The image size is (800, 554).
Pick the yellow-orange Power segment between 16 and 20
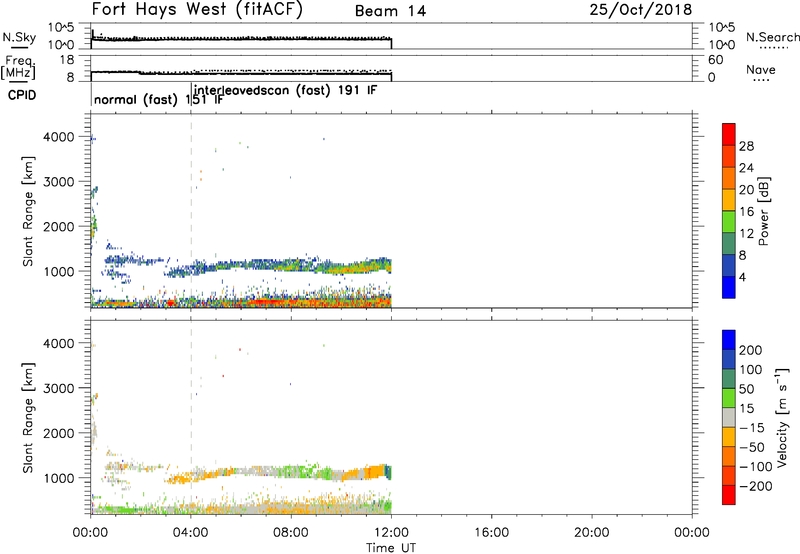[729, 199]
